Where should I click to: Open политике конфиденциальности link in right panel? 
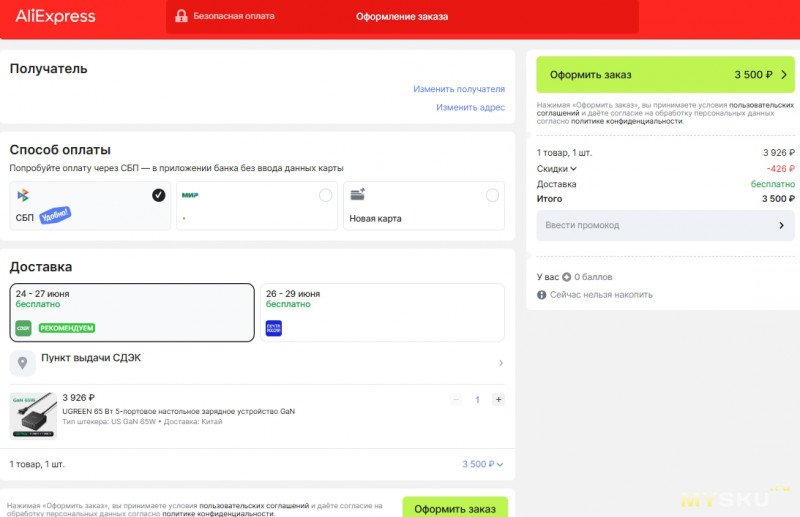click(626, 121)
